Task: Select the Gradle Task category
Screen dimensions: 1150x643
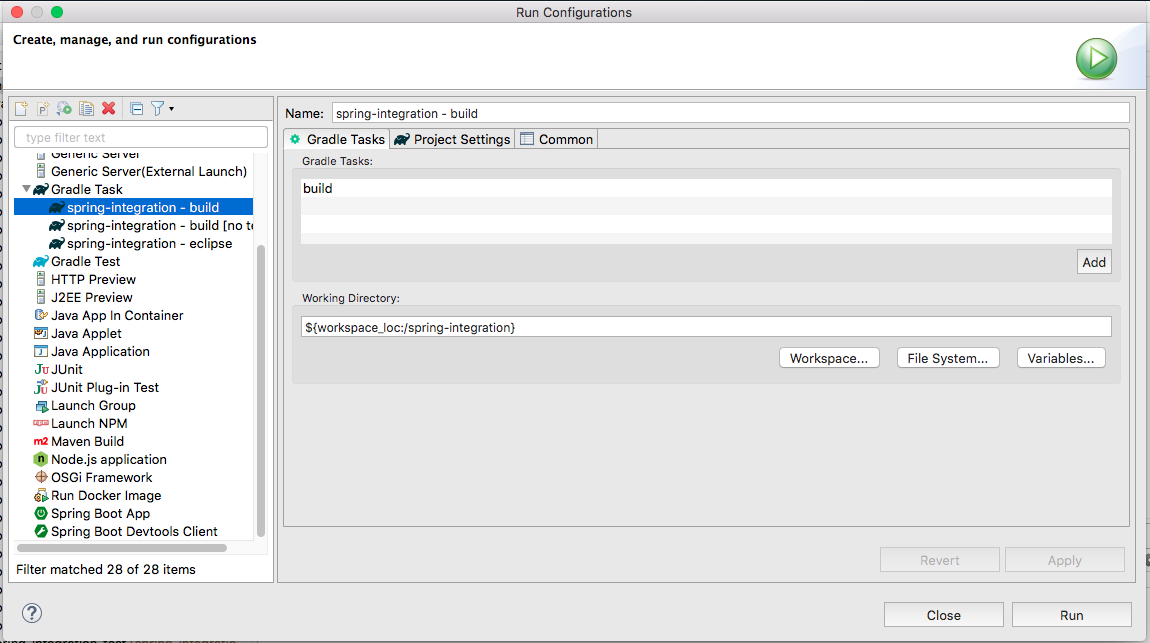Action: pos(87,189)
